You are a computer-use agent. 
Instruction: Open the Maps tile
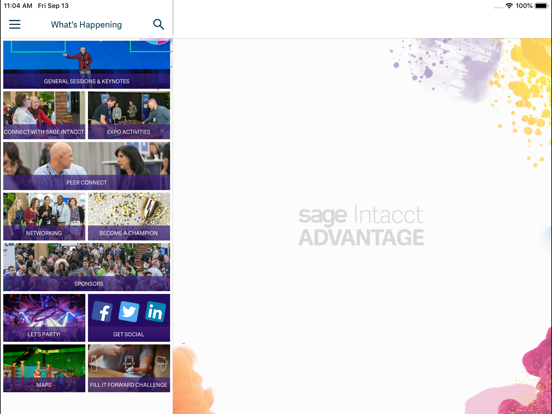coord(44,368)
